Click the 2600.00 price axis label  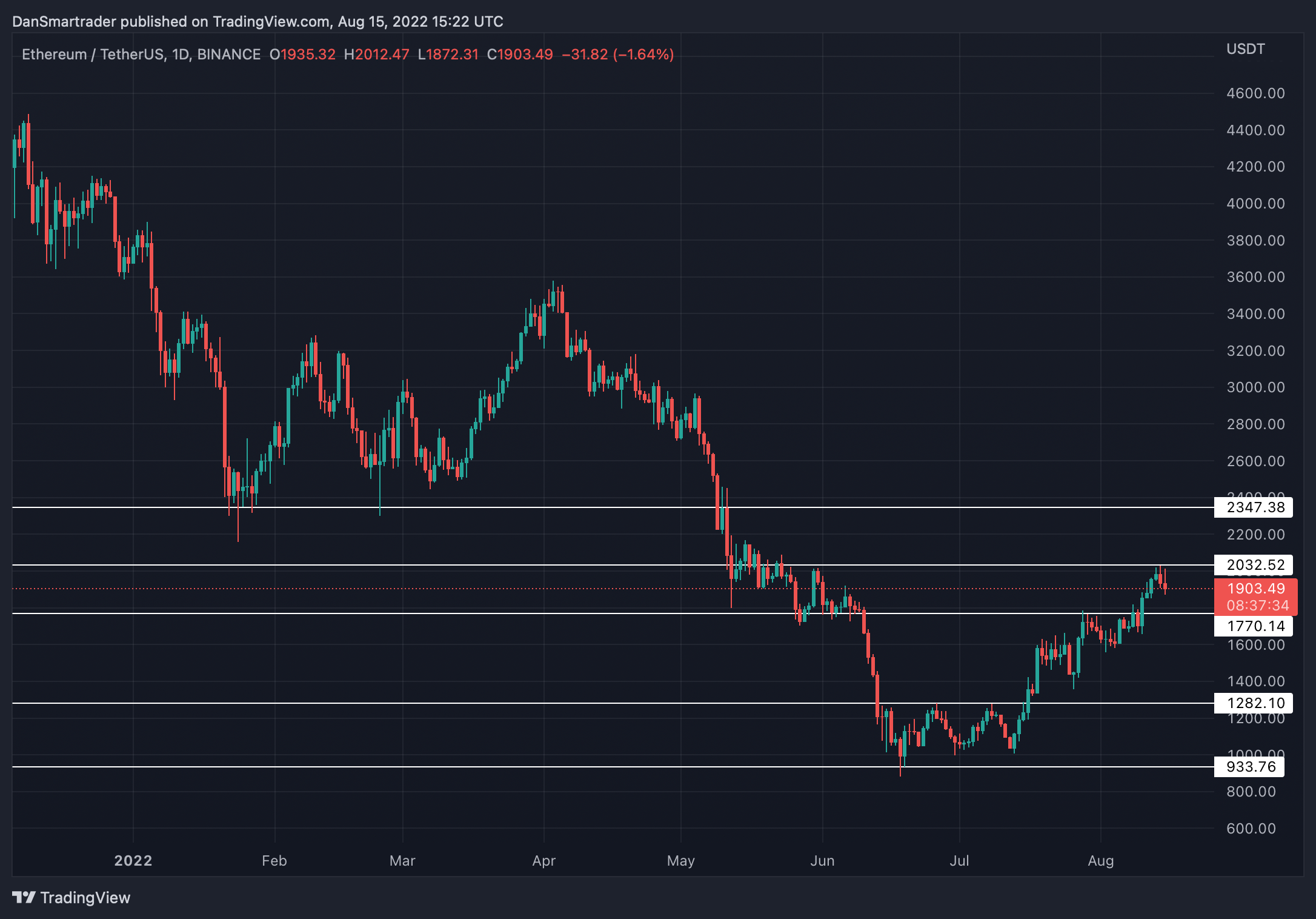(1255, 461)
